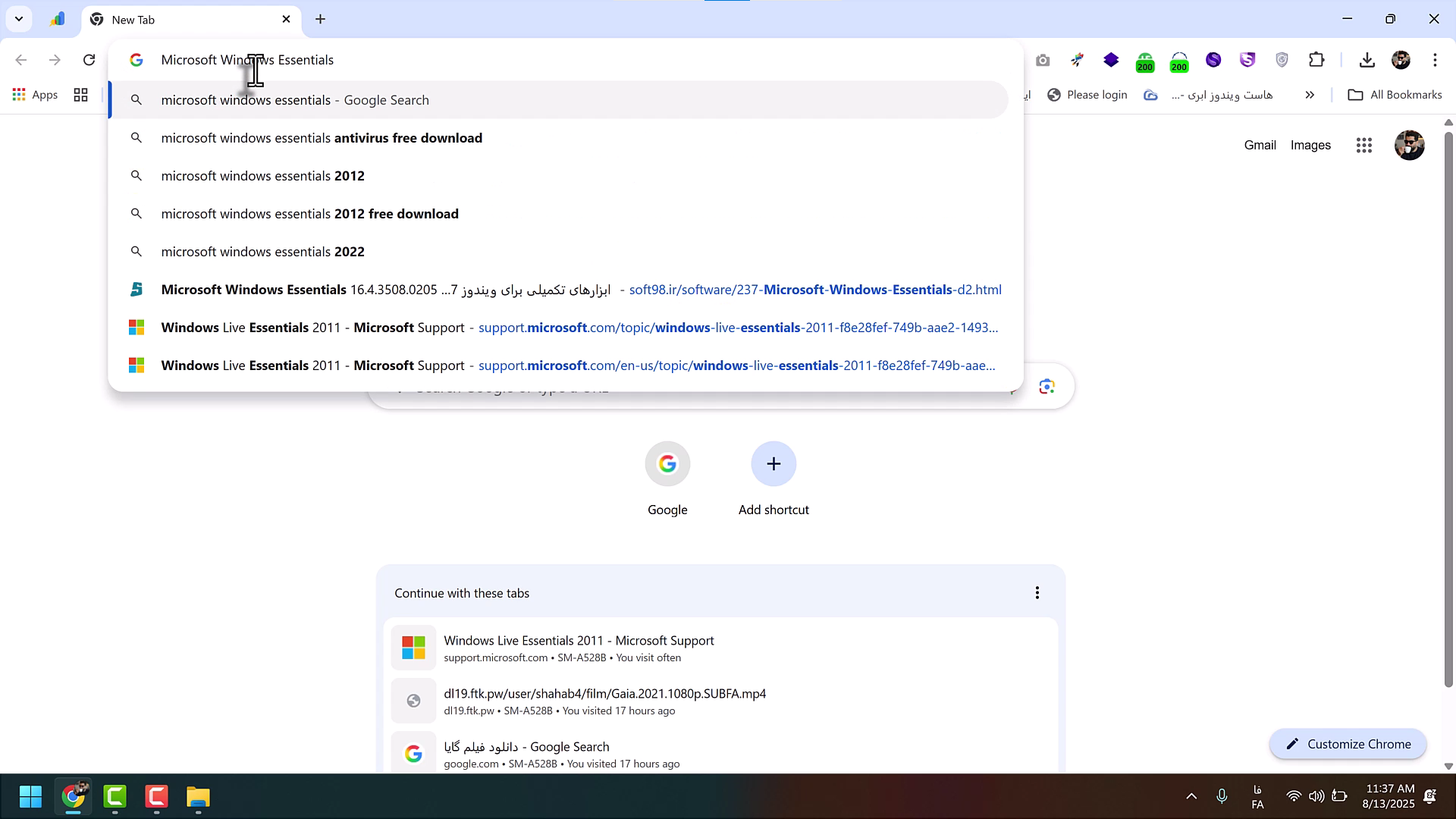
Task: Close the New Tab tab
Action: (286, 19)
